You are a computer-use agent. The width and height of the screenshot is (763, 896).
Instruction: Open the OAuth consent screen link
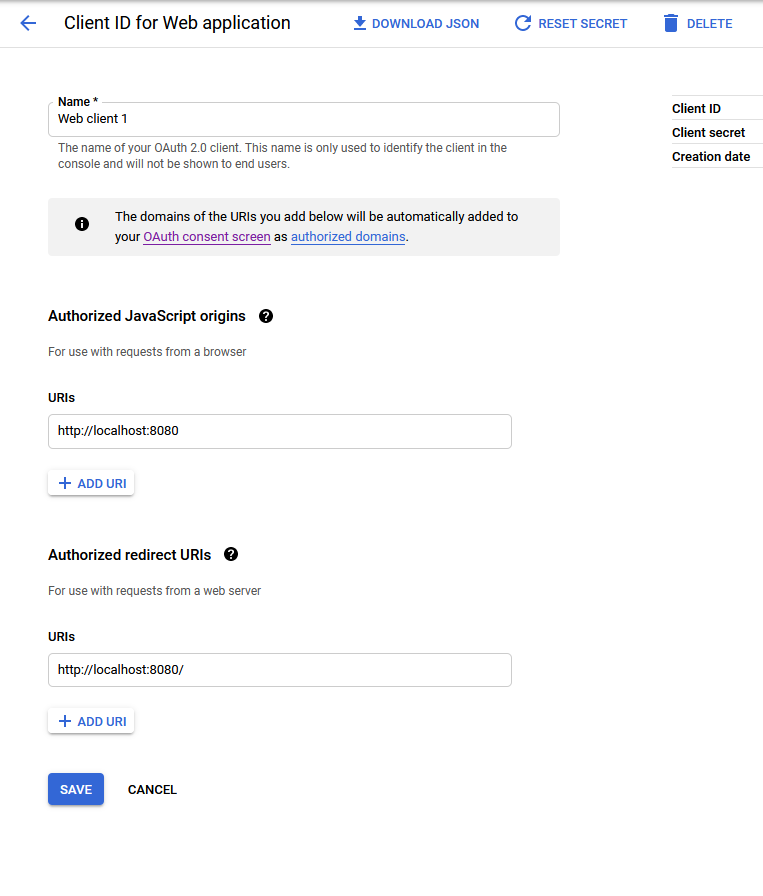(206, 236)
